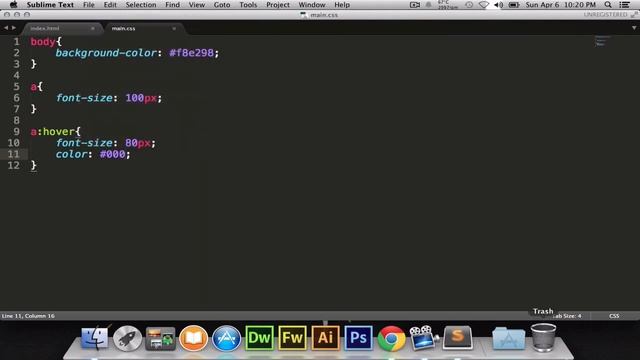Screen dimensions: 640x360
Task: Open the Edit menu
Action: coord(110,5)
